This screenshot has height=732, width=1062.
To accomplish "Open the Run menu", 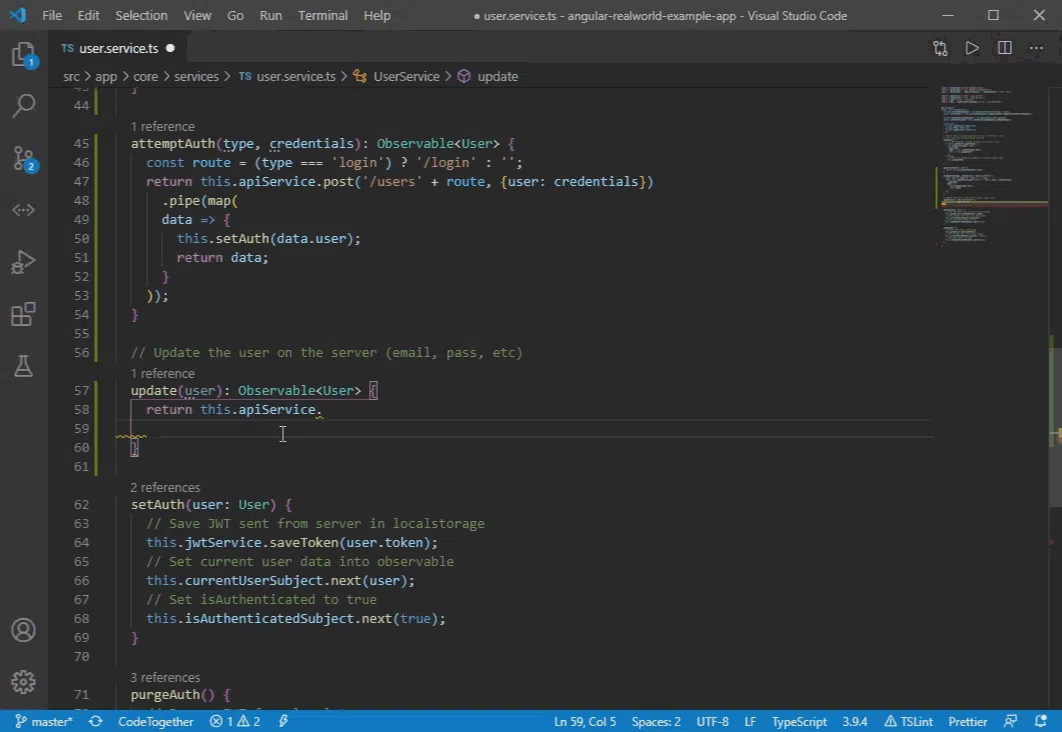I will click(270, 15).
